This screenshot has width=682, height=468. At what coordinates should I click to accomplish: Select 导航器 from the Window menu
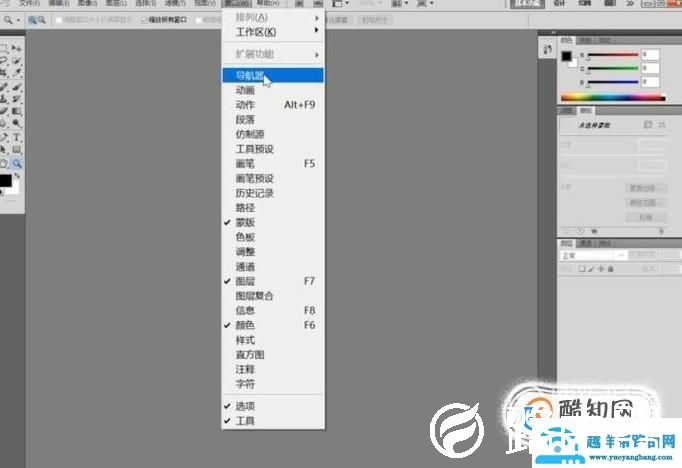point(273,75)
